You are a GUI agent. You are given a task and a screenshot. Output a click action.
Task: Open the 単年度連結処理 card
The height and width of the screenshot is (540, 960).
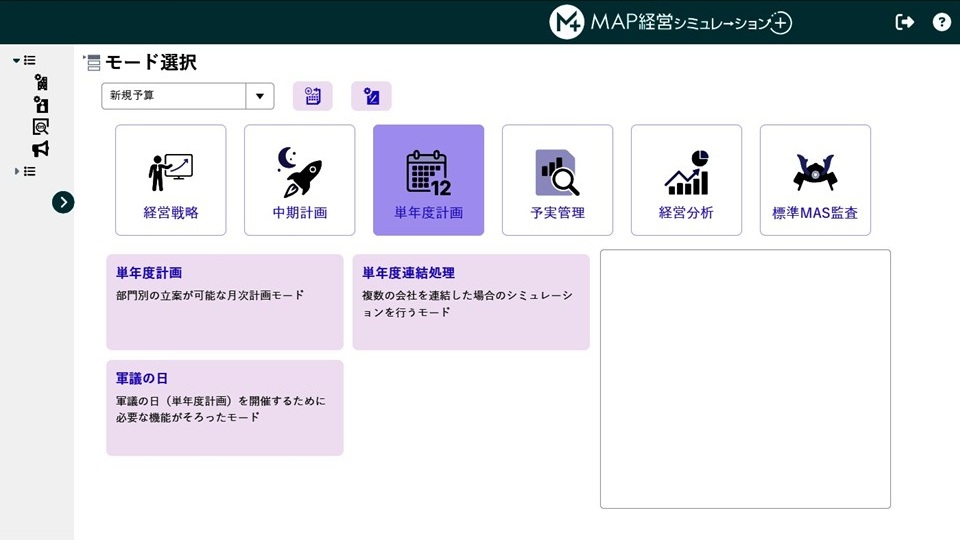[470, 301]
